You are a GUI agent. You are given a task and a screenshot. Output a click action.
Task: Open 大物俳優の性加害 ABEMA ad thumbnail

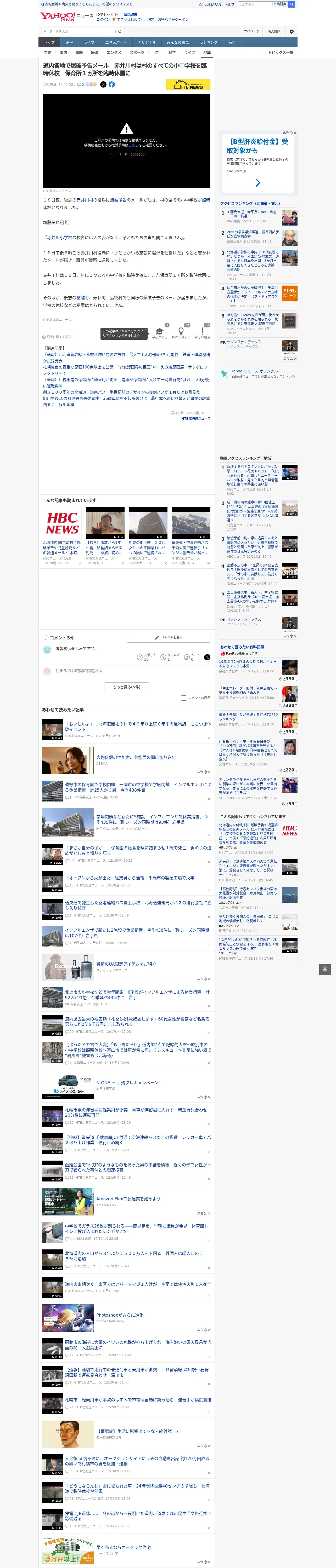tap(68, 760)
